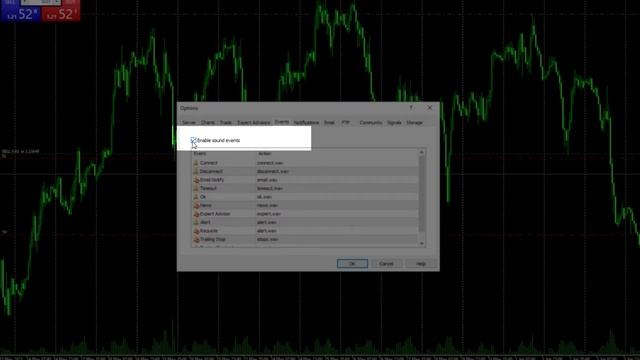Click the Cancel button
The image size is (640, 360).
[x=386, y=264]
